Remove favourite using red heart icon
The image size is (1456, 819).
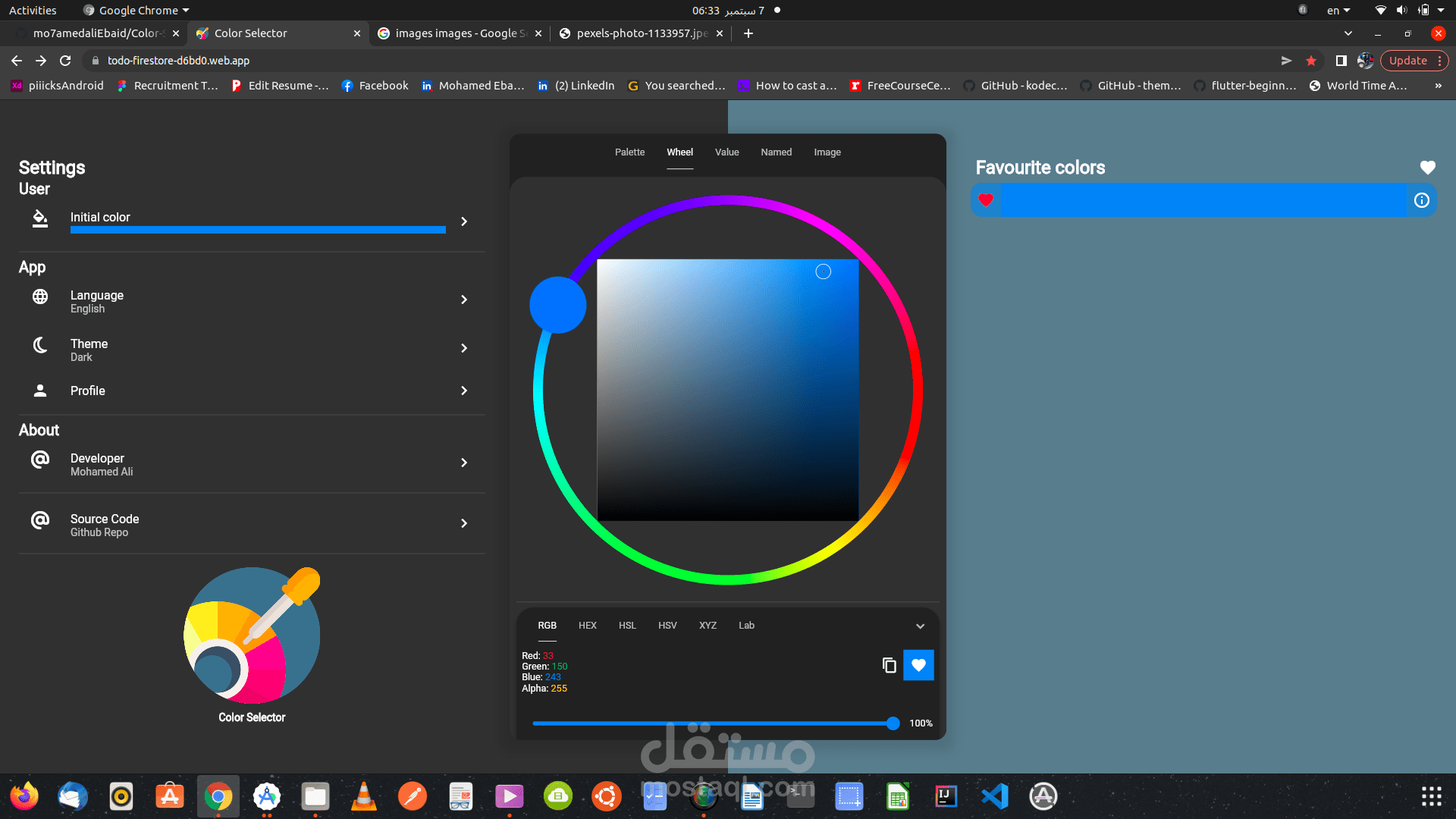985,200
